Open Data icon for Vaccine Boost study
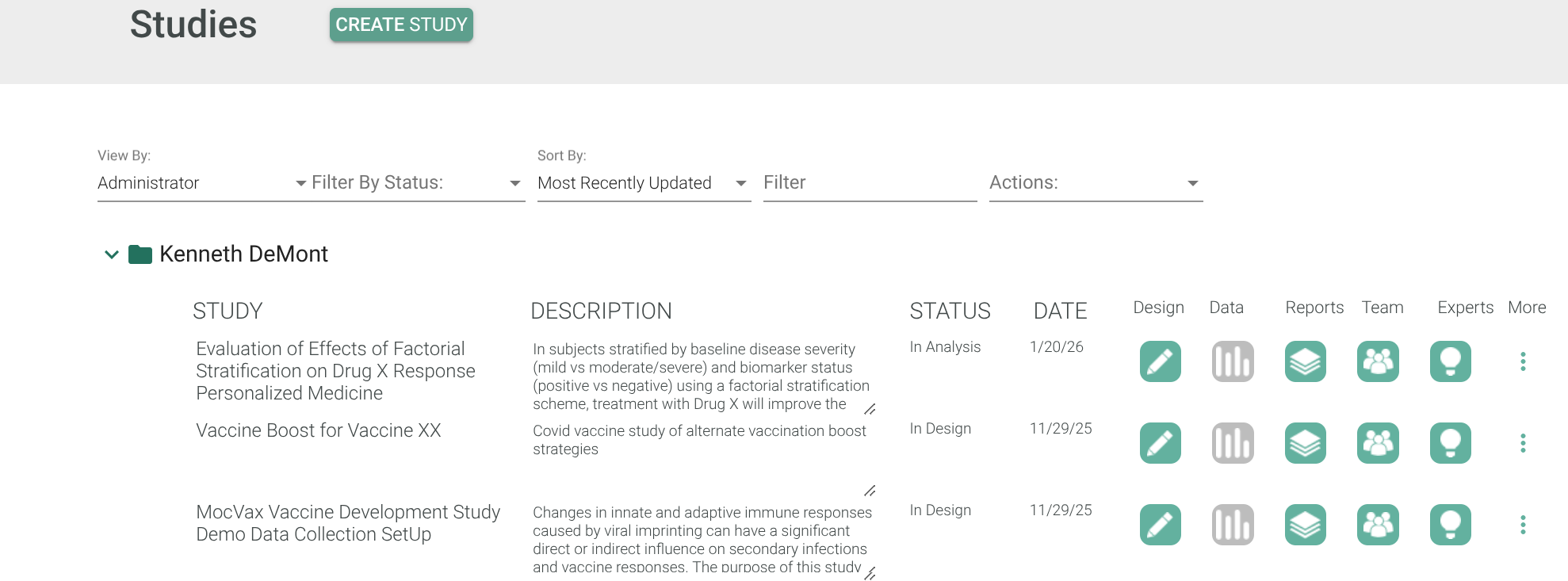 point(1233,443)
